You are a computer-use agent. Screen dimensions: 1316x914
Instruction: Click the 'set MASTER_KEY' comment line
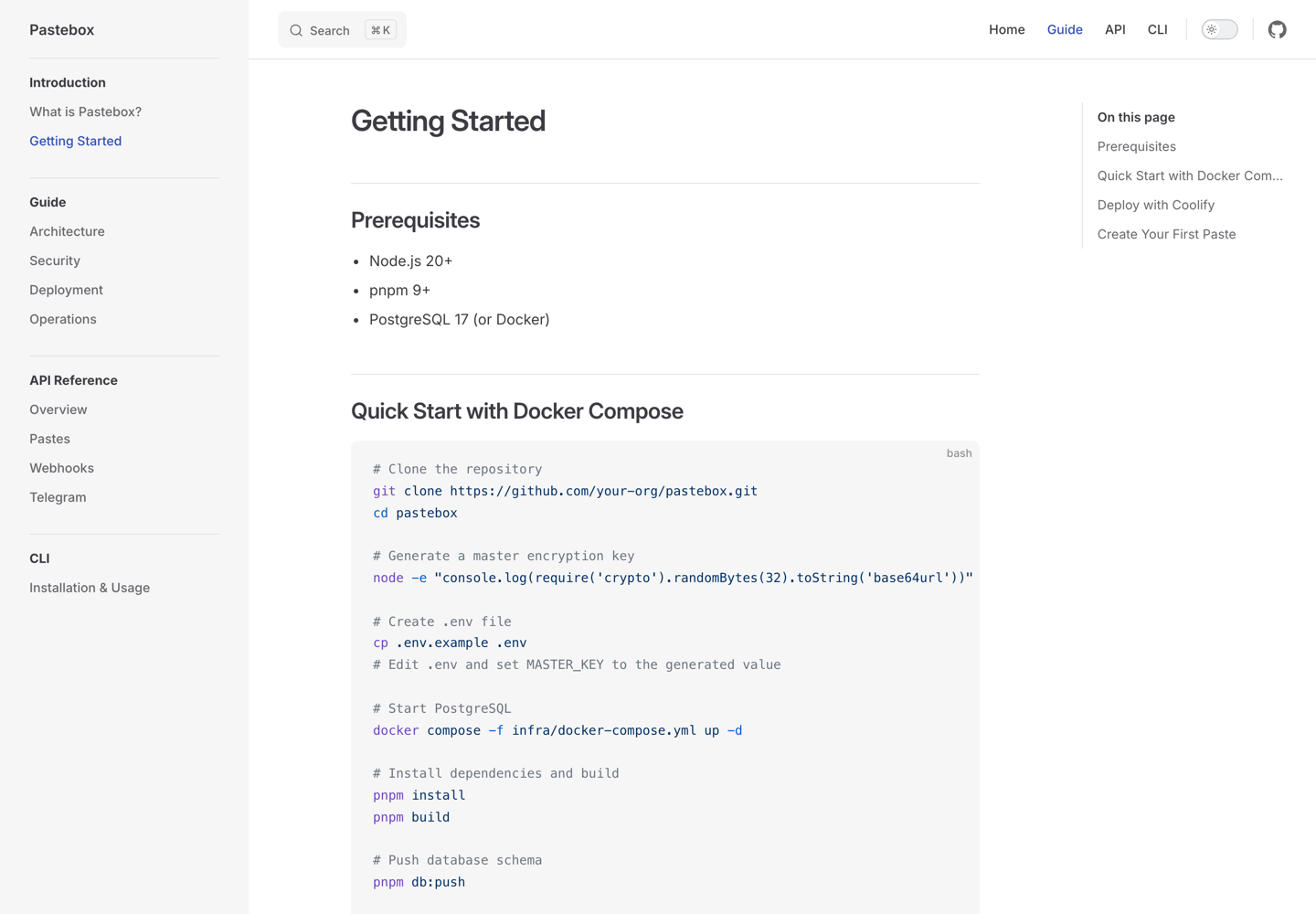(x=577, y=664)
